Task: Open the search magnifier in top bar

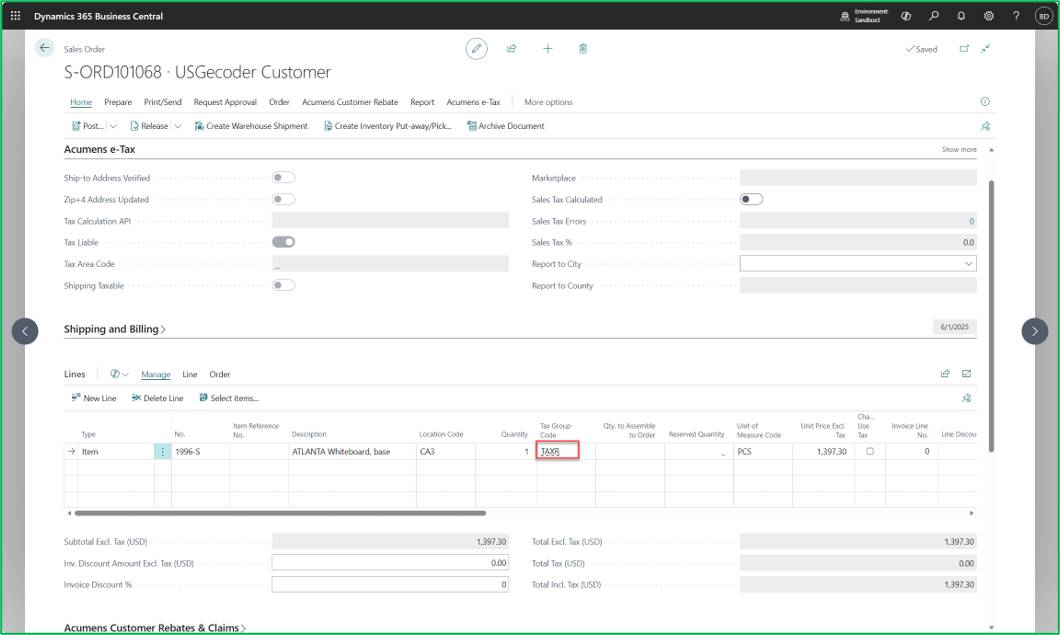Action: click(x=934, y=16)
